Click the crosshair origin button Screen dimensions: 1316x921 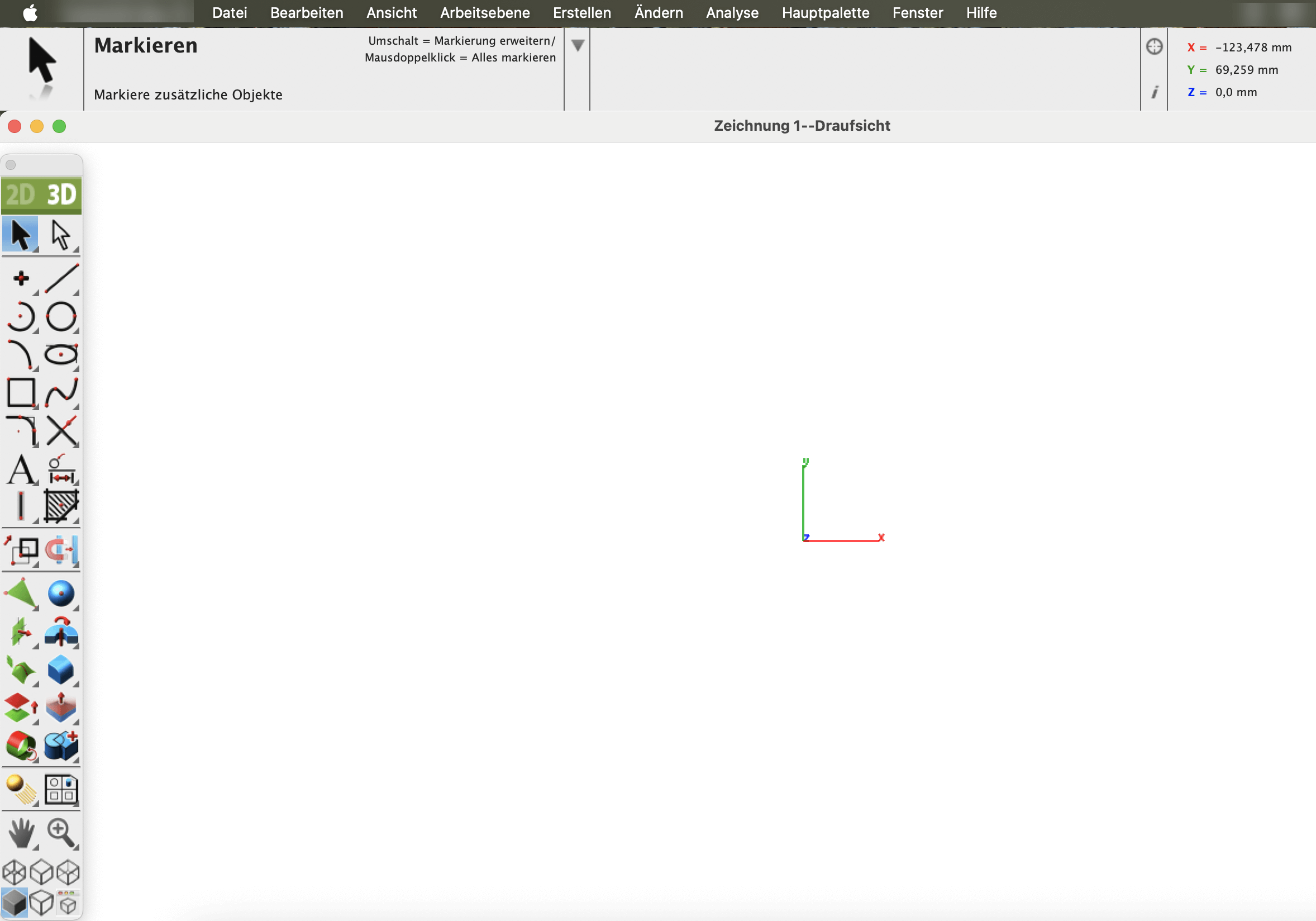[x=1154, y=46]
